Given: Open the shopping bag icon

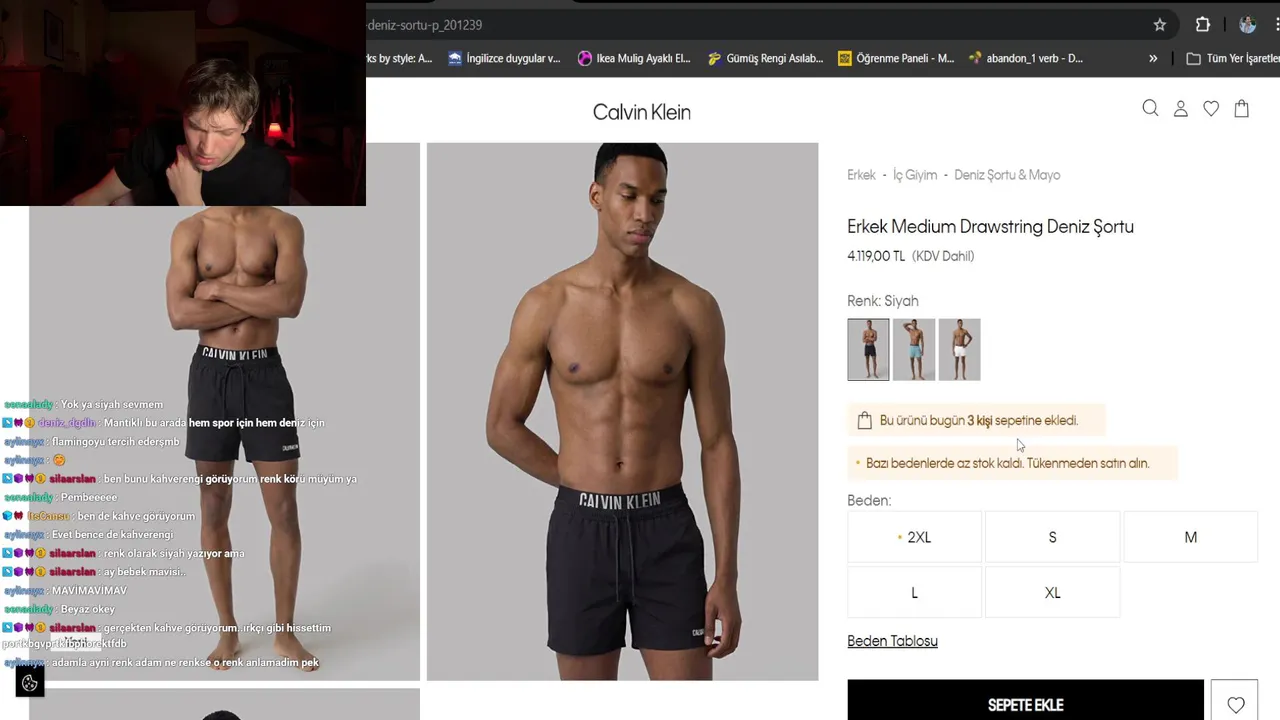Looking at the screenshot, I should tap(1241, 108).
